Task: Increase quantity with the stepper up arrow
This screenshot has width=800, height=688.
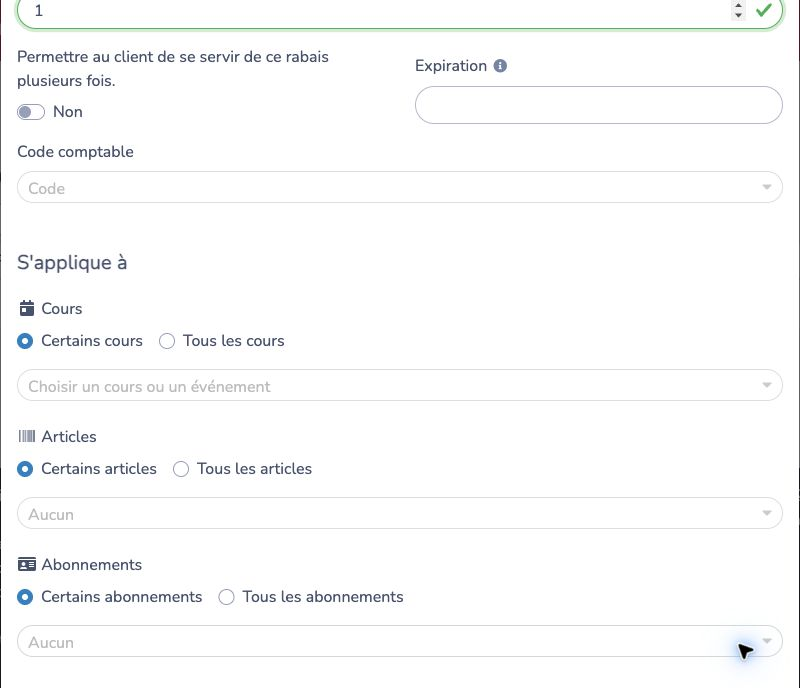Action: point(738,5)
